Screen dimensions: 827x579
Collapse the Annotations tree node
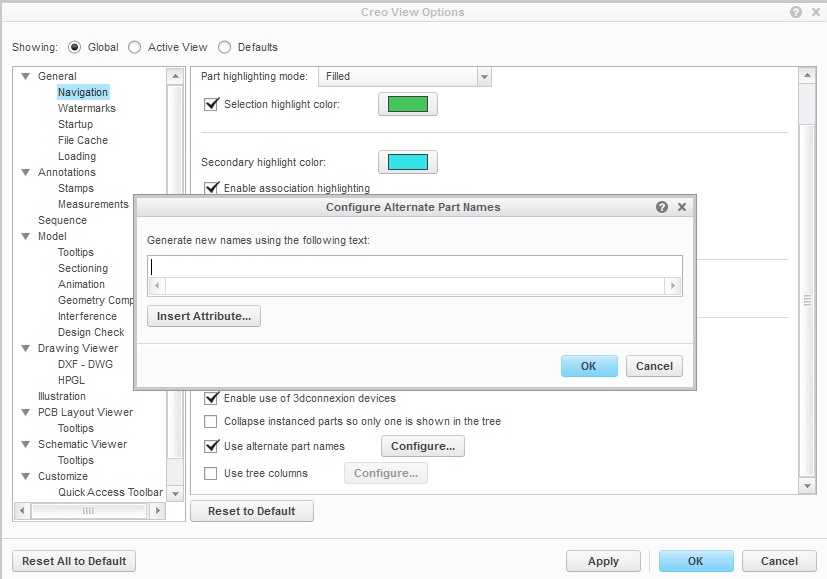click(25, 172)
